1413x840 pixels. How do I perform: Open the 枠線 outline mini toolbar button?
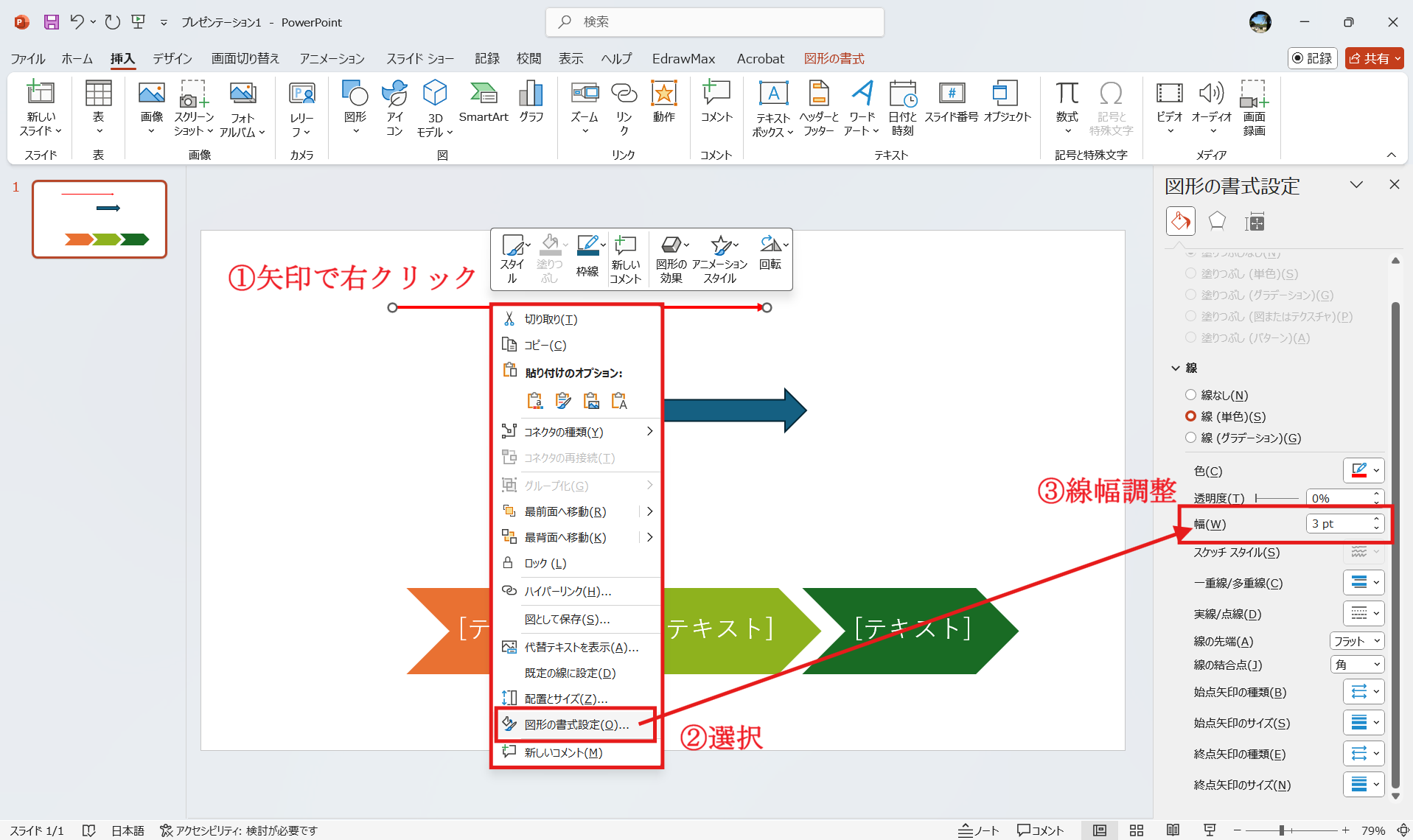pyautogui.click(x=587, y=257)
